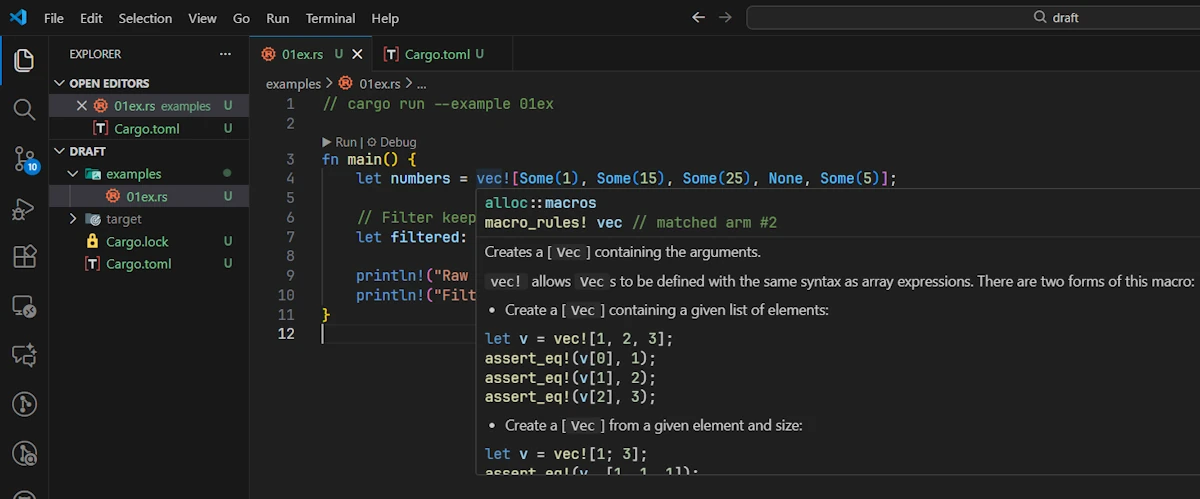Open Source Control with 10 changes badge
This screenshot has height=499, width=1200.
(x=24, y=159)
